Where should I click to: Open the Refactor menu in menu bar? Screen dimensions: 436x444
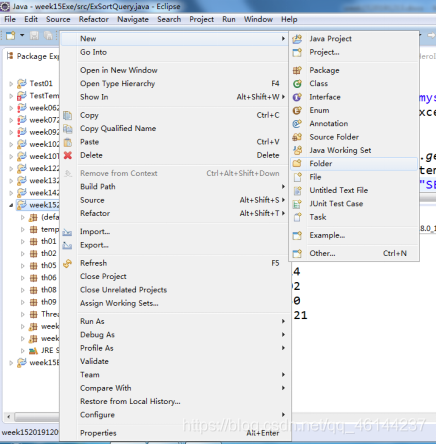click(94, 19)
